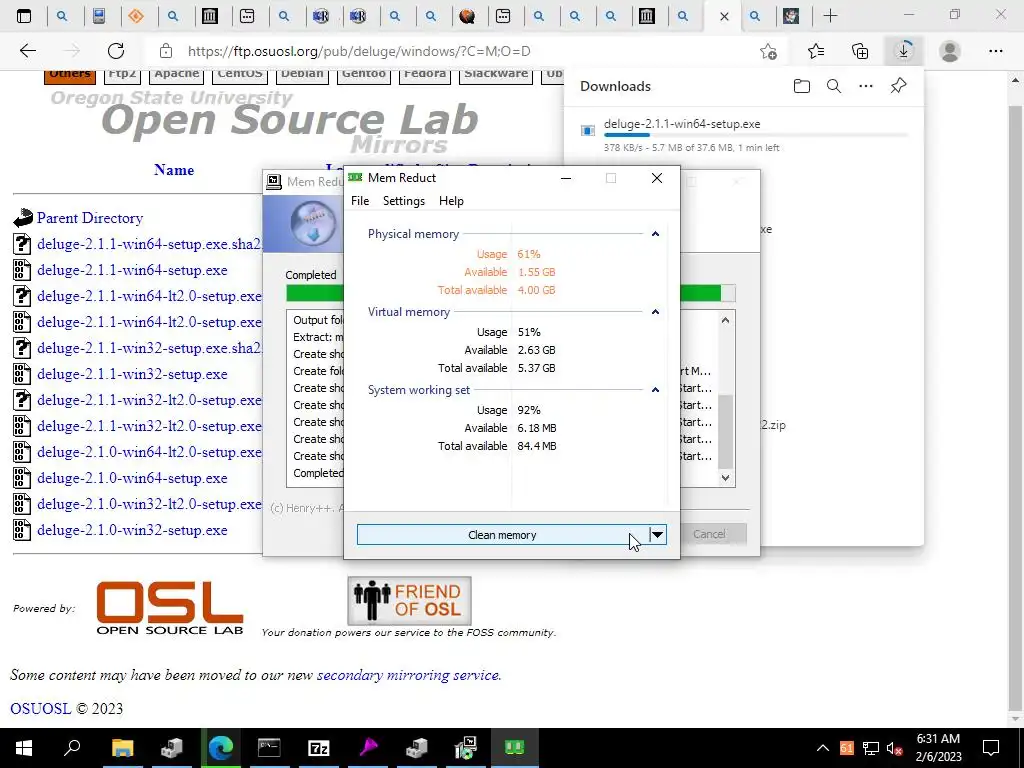Click Virtual memory available 2.63 GB value
The height and width of the screenshot is (768, 1024).
pyautogui.click(x=536, y=350)
